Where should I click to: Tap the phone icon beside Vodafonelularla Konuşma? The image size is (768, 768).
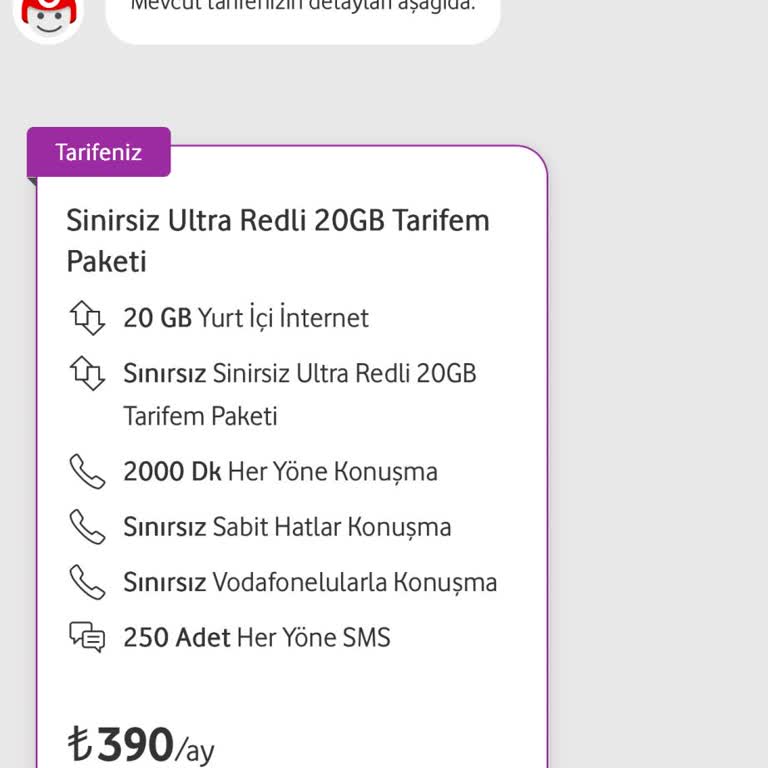(x=87, y=582)
